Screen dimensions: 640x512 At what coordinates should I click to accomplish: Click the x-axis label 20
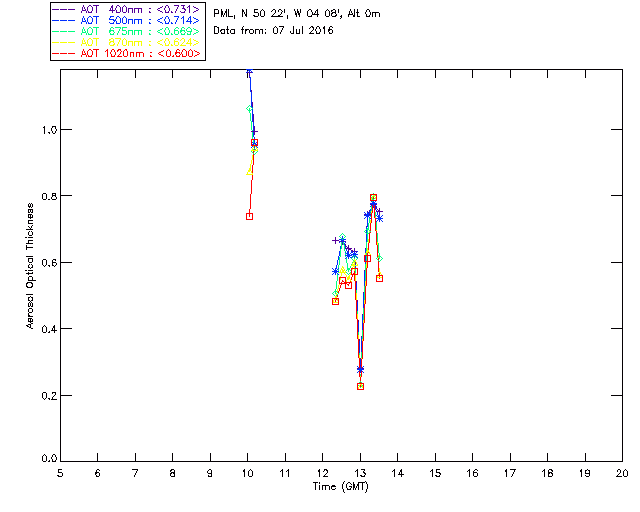click(x=622, y=473)
